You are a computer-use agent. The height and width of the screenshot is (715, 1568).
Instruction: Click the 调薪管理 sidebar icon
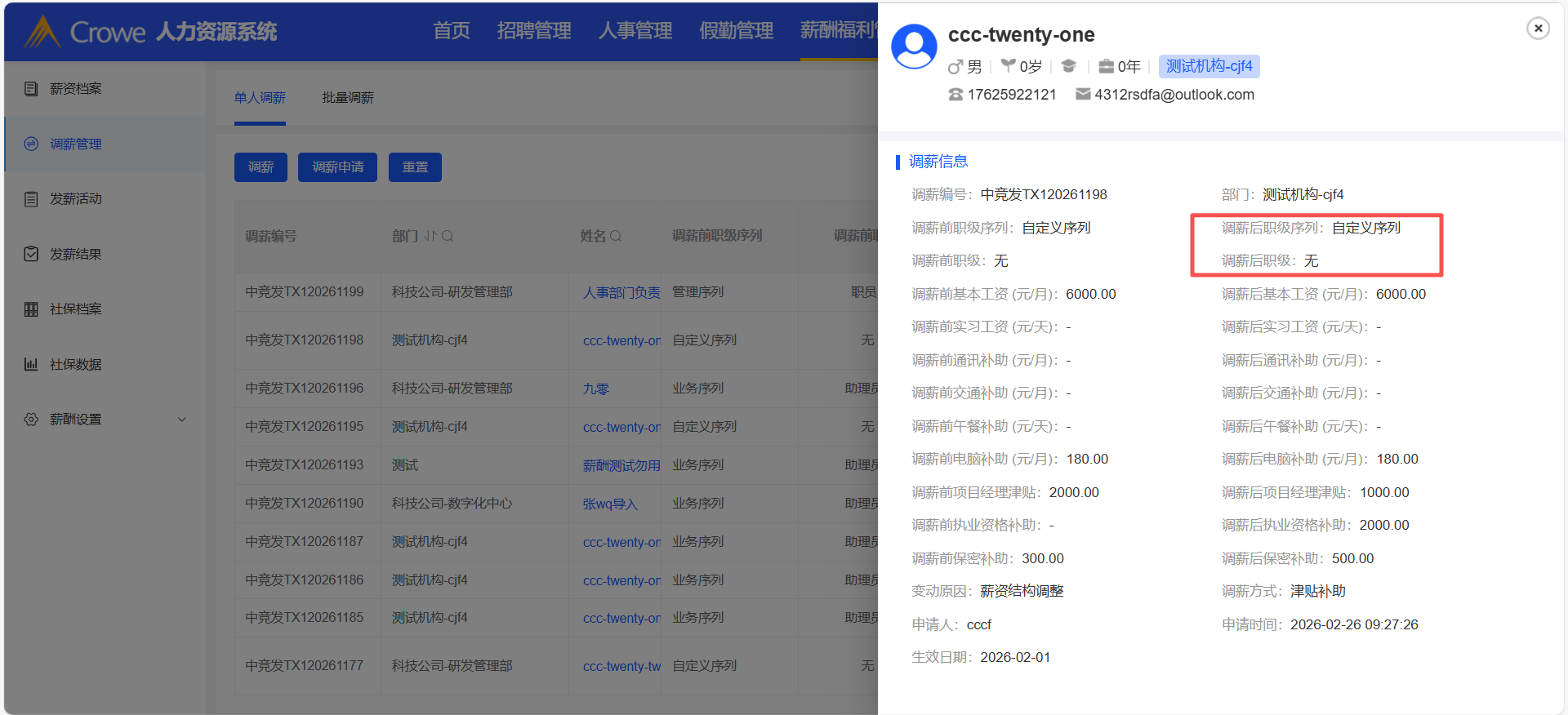click(x=31, y=144)
